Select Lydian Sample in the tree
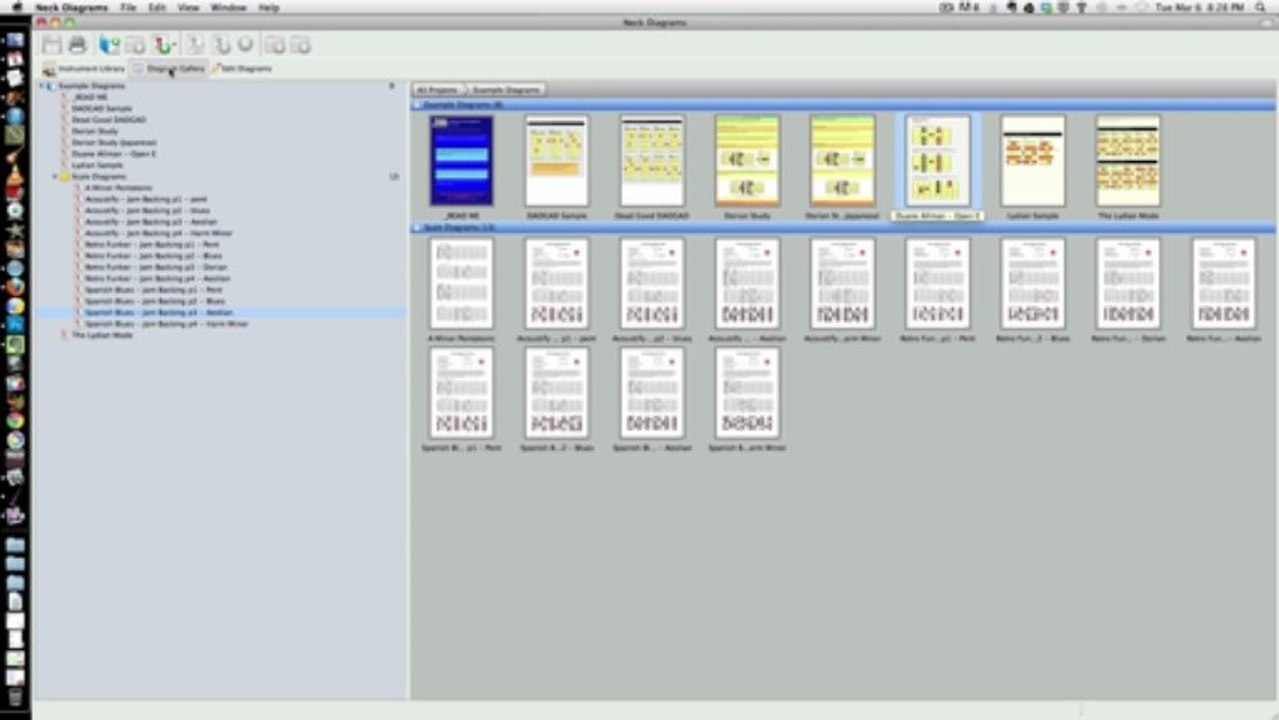 [x=97, y=165]
